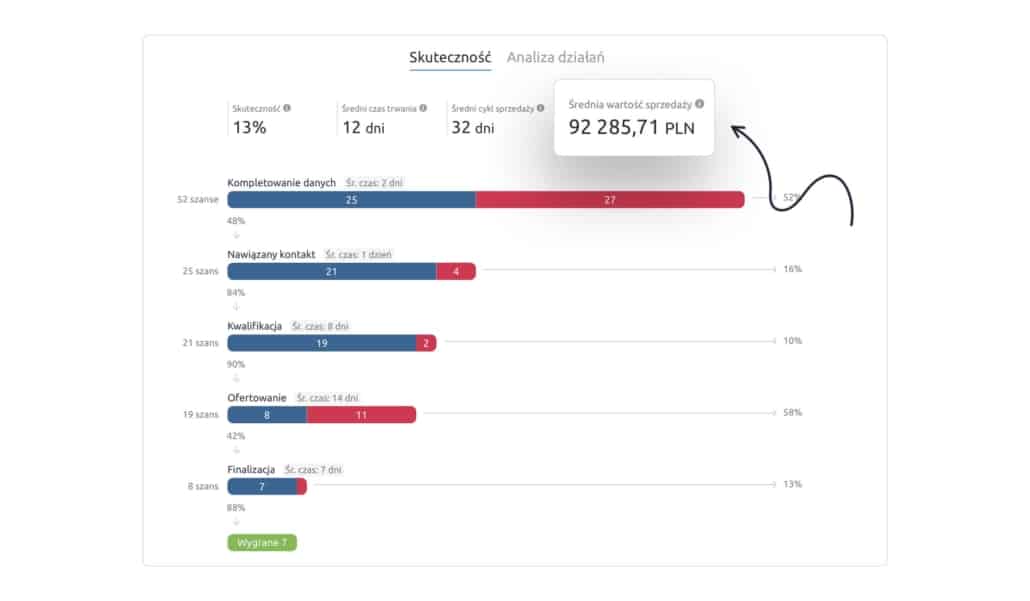Click the 92 285,71 PLN value
Viewport: 1030px width, 601px height.
(631, 127)
